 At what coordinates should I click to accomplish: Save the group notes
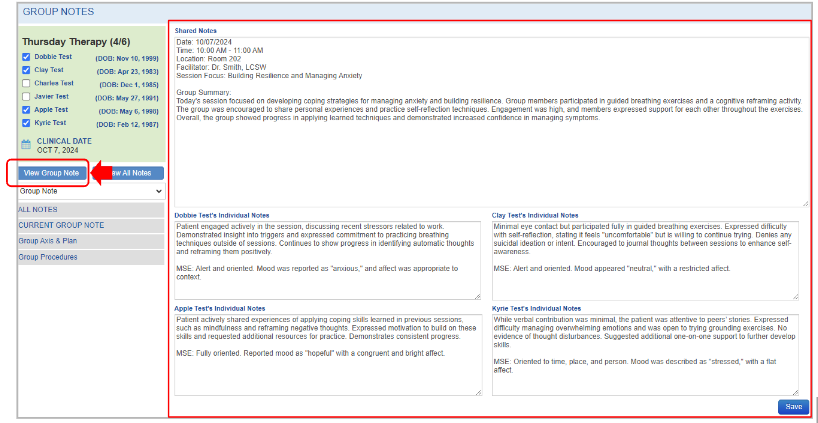792,407
